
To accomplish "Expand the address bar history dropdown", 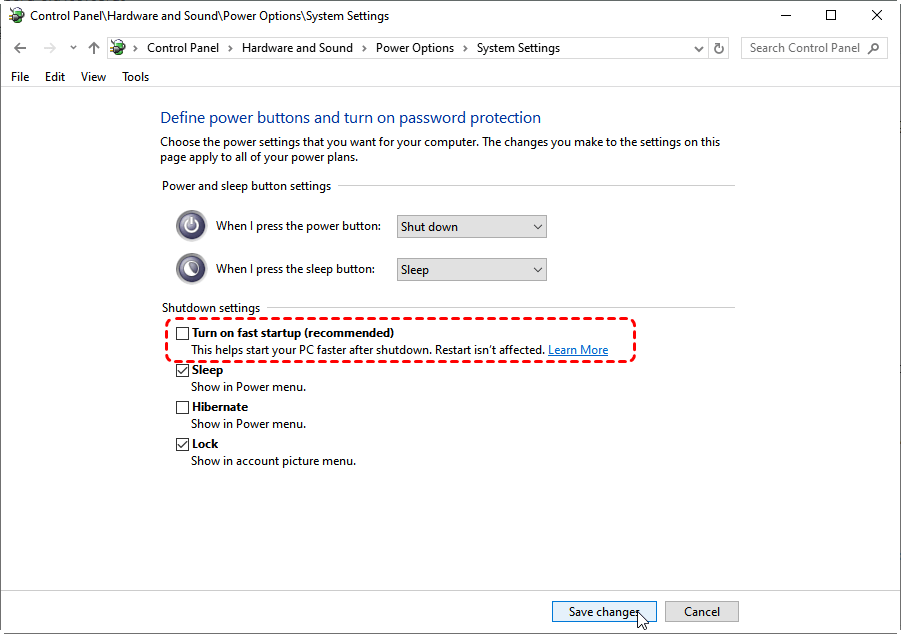I will [699, 48].
